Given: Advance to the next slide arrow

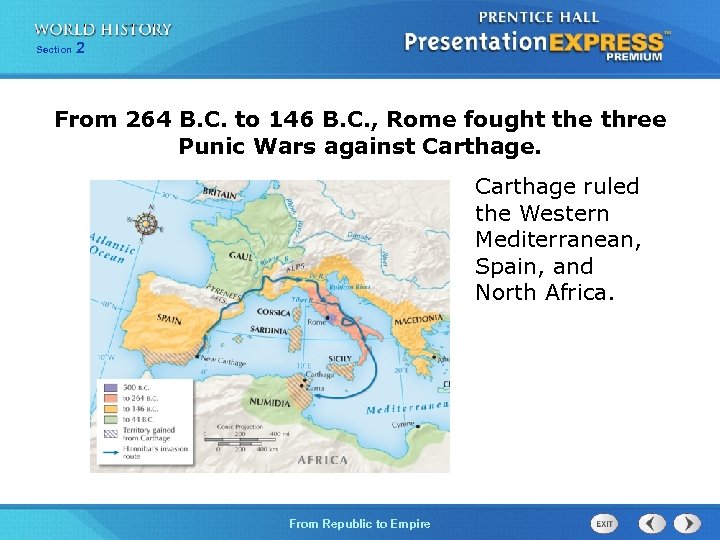Looking at the screenshot, I should point(687,523).
